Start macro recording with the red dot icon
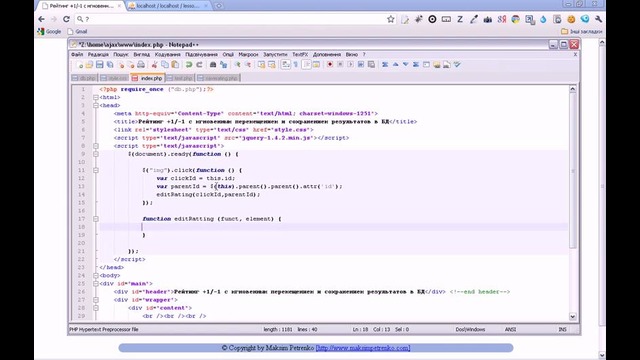The image size is (640, 360). (330, 65)
